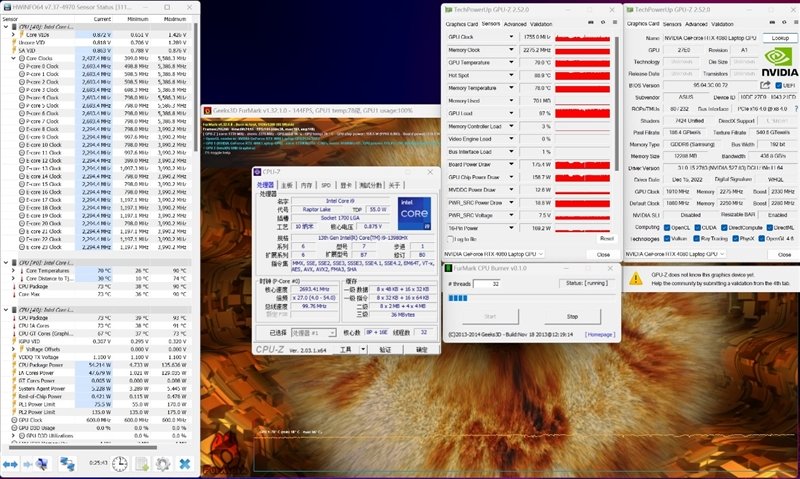The width and height of the screenshot is (800, 479).
Task: Open GPU selector dropdown in GPU-Z Graphics Card window
Action: coord(675,254)
